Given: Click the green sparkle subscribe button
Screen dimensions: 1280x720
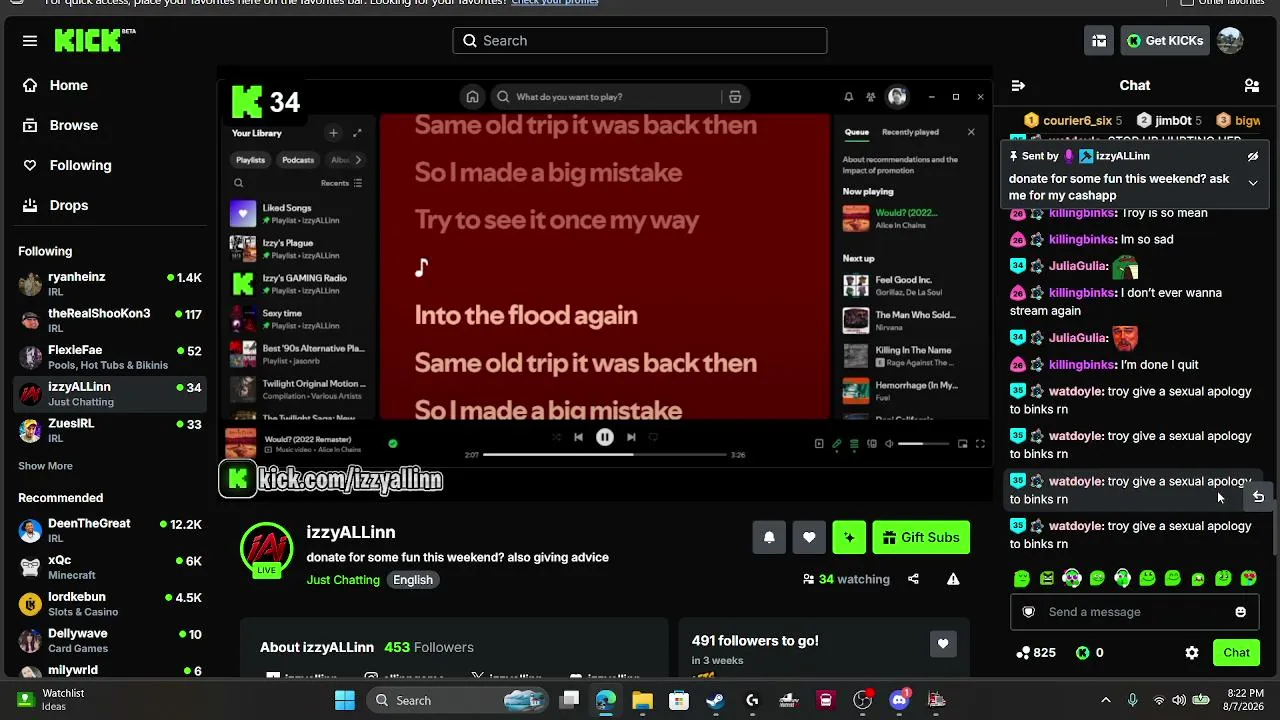Looking at the screenshot, I should click(x=849, y=537).
